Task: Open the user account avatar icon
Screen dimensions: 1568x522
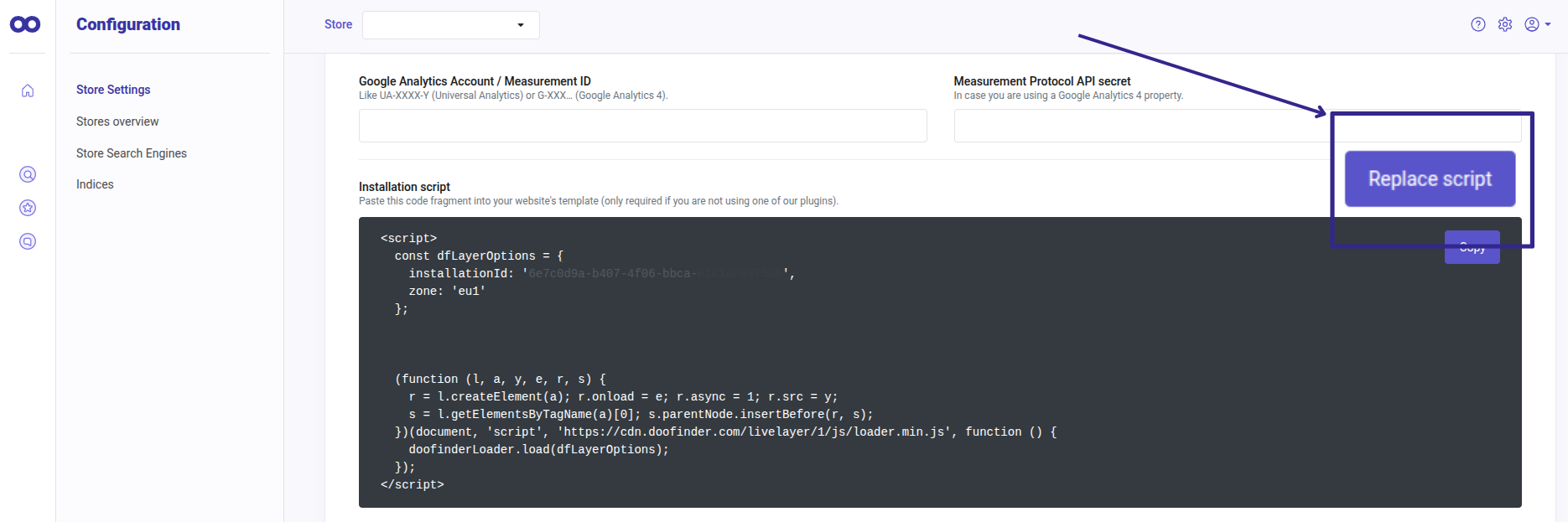Action: point(1532,24)
